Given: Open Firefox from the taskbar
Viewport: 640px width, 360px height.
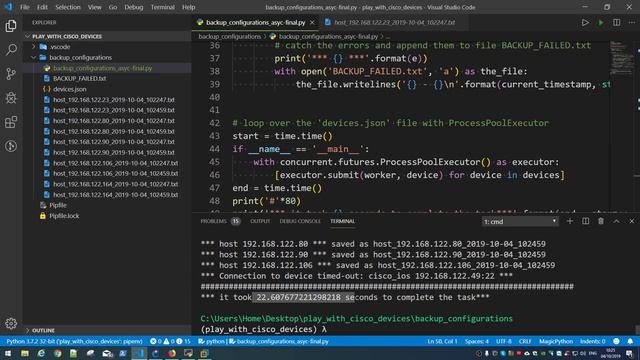Looking at the screenshot, I should (172, 353).
